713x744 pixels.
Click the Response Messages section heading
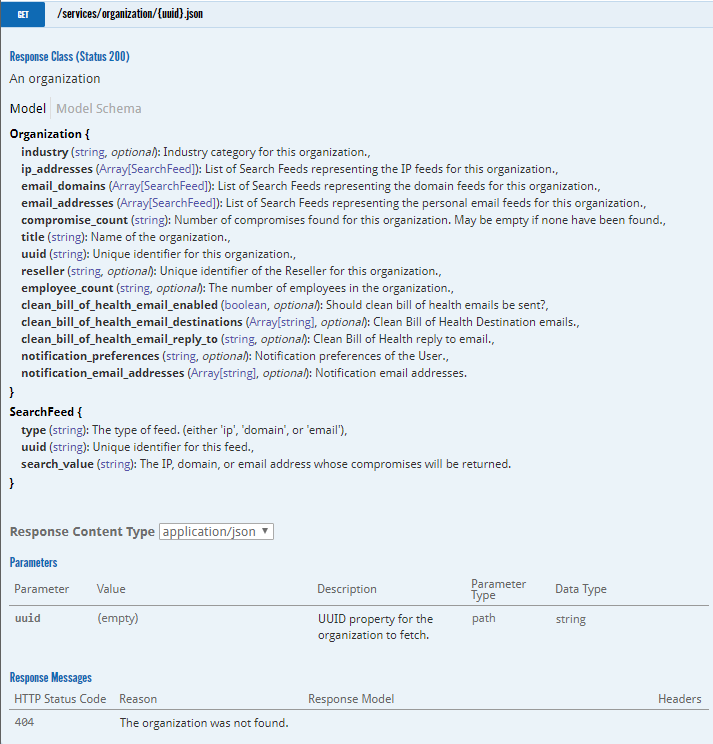tap(50, 677)
